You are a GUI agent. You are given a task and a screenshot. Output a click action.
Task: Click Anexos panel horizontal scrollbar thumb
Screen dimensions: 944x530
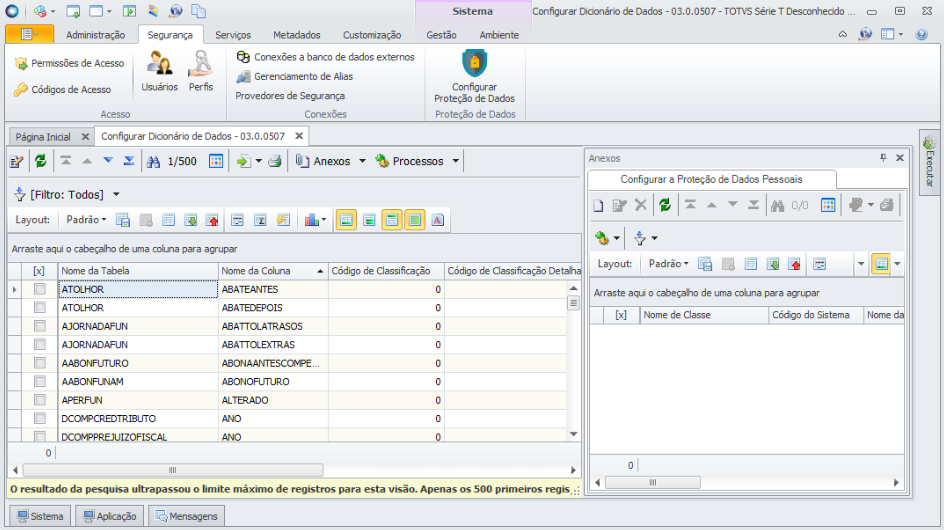[652, 482]
